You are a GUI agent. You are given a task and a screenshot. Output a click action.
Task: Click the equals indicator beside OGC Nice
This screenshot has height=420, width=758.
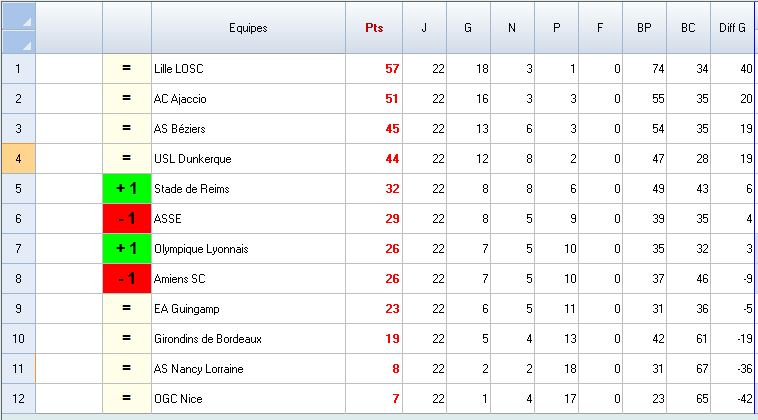(127, 399)
